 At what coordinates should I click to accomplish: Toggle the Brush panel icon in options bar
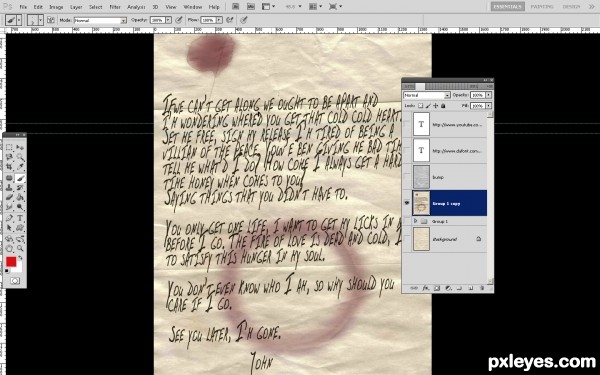coord(51,20)
